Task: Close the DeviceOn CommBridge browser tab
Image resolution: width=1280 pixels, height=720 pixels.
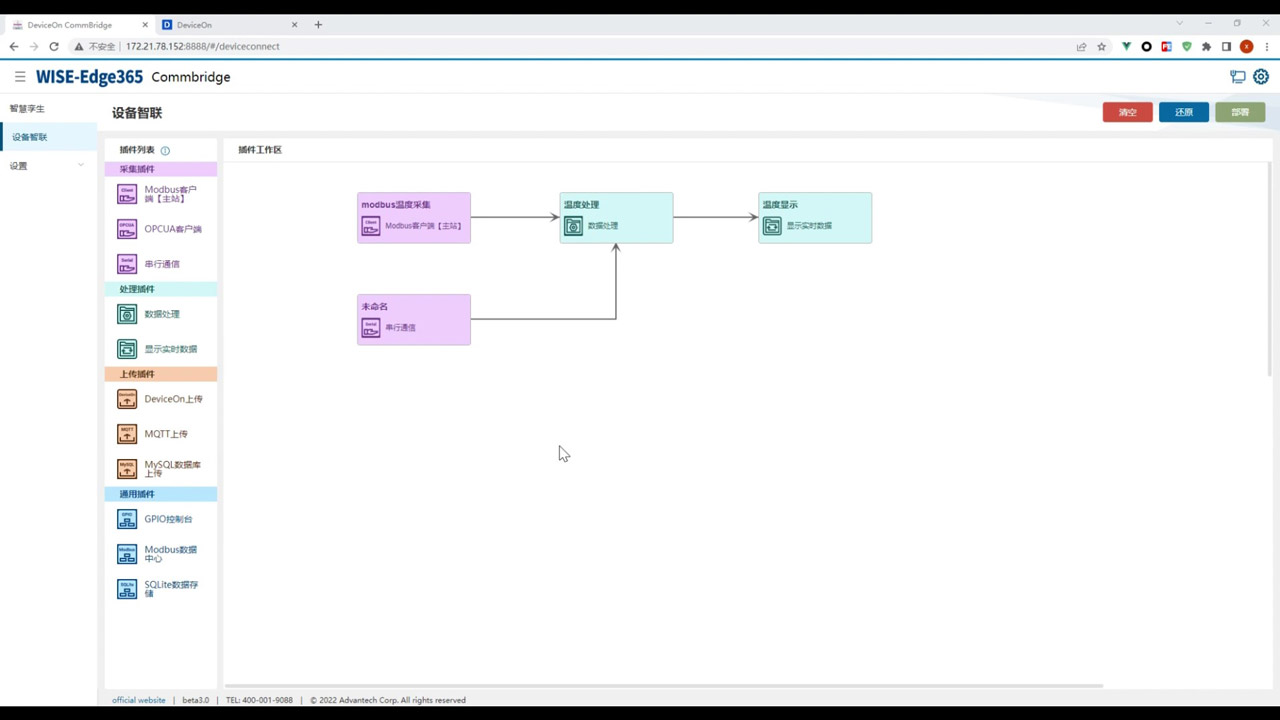Action: point(143,25)
